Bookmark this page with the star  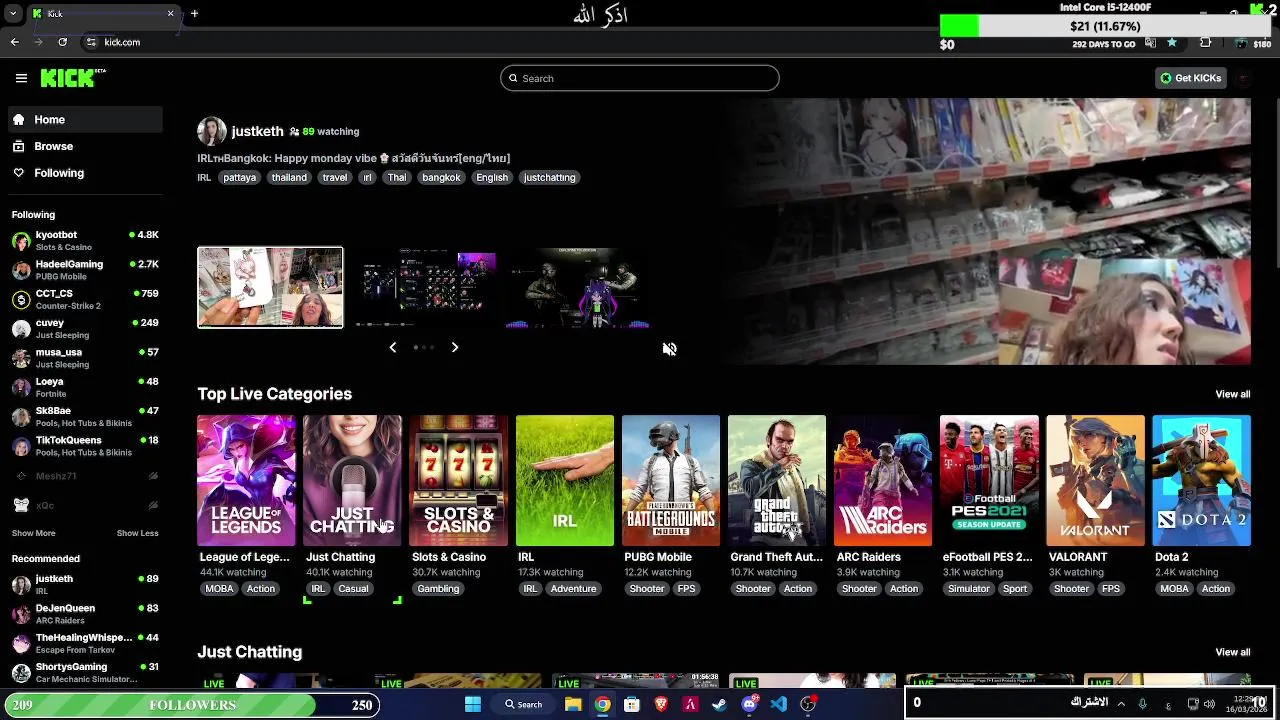coord(1172,42)
